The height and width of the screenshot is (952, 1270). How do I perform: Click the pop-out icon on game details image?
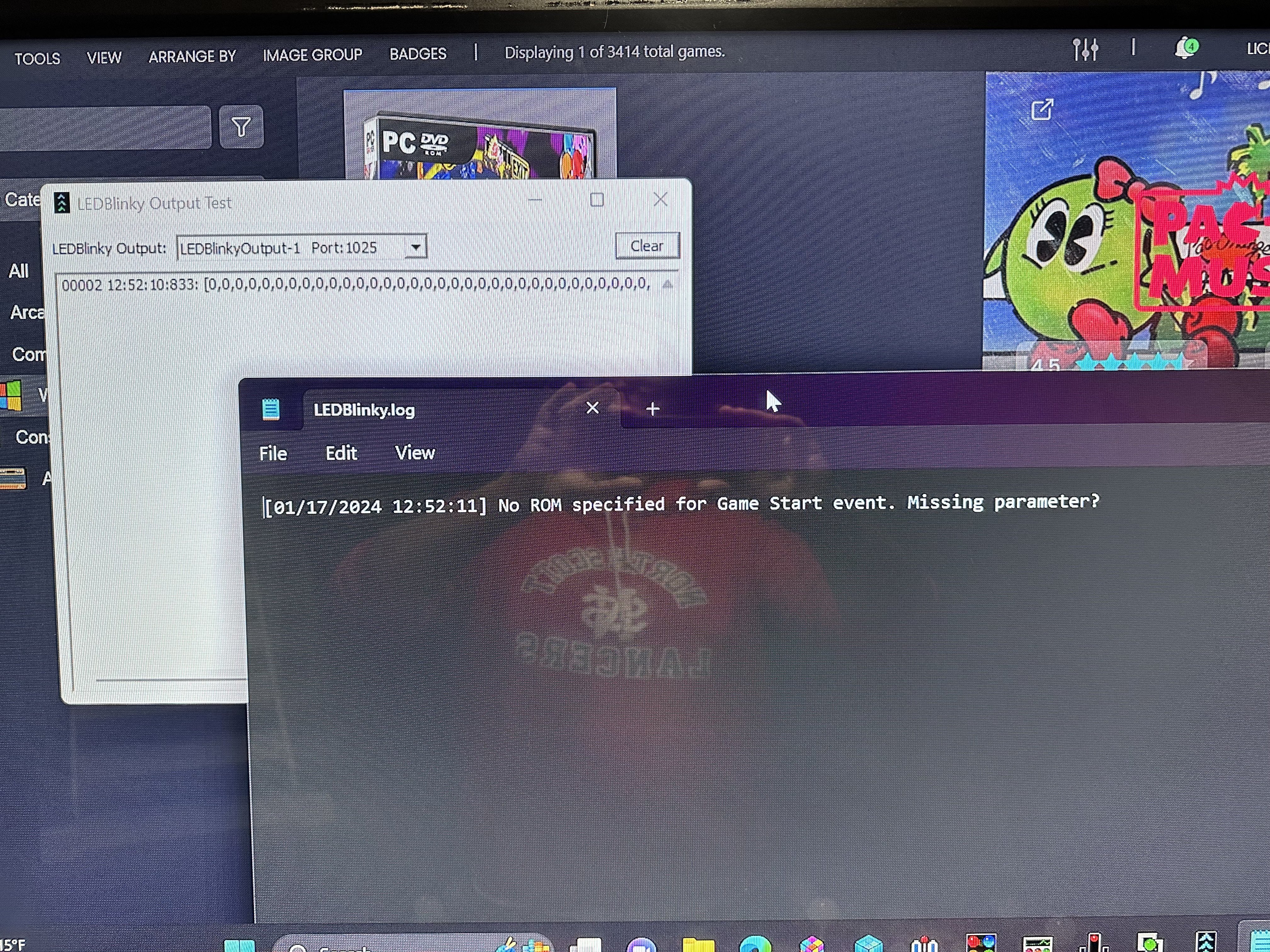(1042, 110)
